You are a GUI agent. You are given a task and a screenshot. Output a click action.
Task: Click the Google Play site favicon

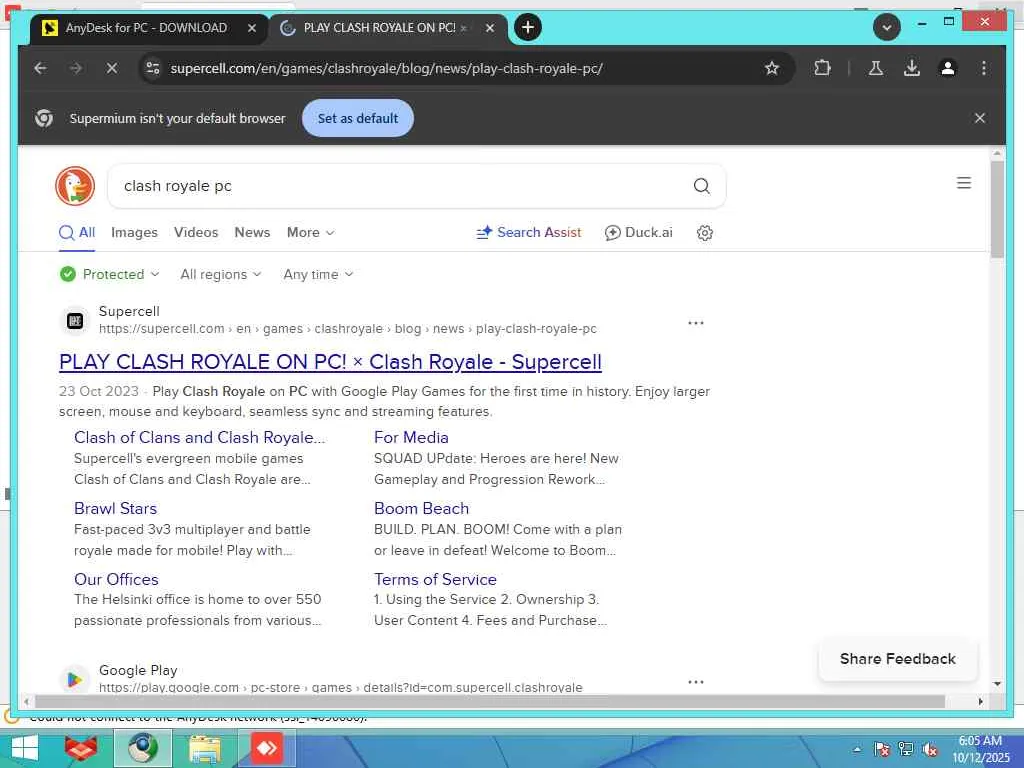[75, 680]
